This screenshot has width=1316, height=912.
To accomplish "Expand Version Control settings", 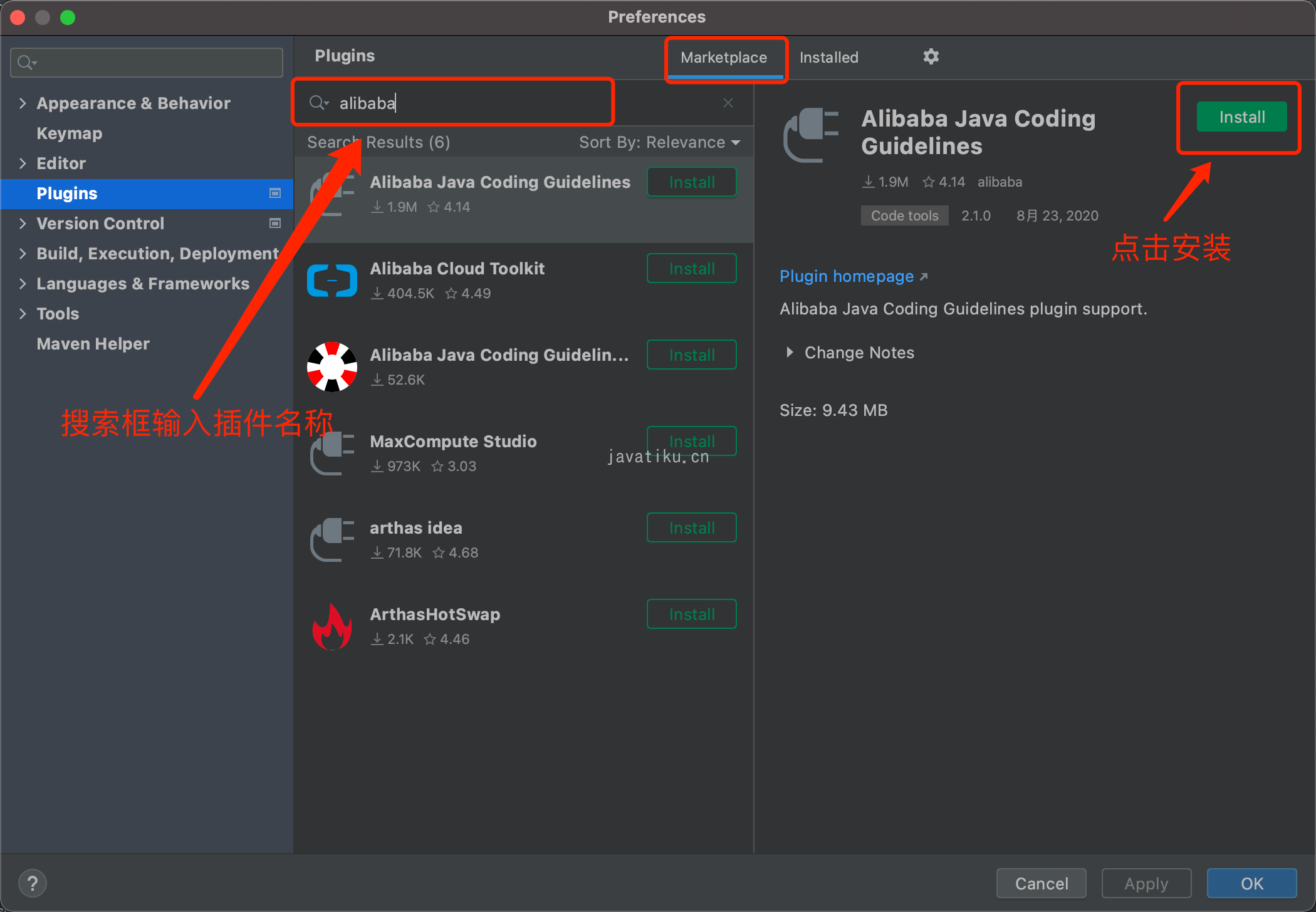I will (x=23, y=223).
